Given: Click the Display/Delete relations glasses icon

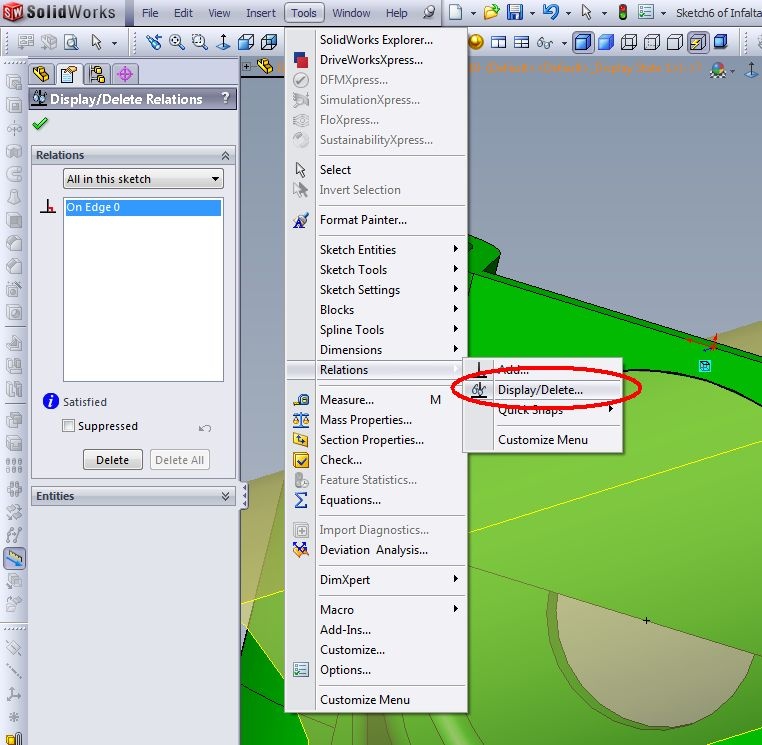Looking at the screenshot, I should click(479, 390).
